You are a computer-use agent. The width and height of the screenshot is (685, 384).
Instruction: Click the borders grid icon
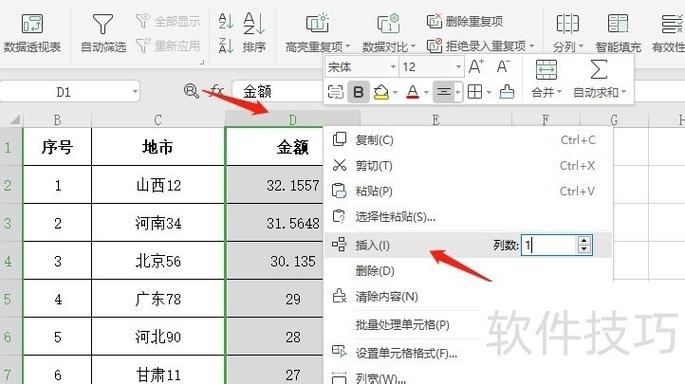[x=475, y=92]
